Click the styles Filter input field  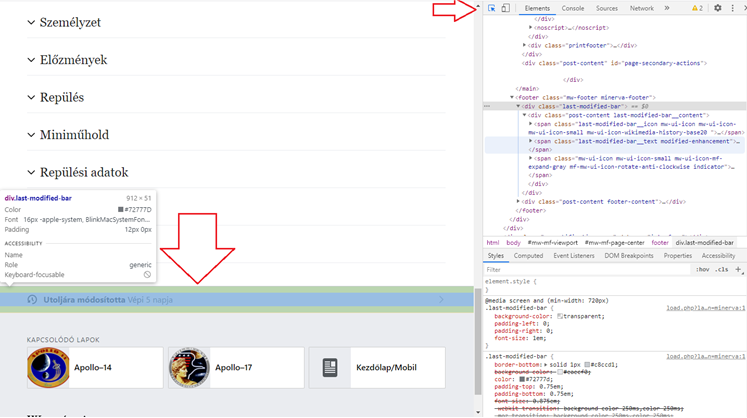(x=580, y=269)
